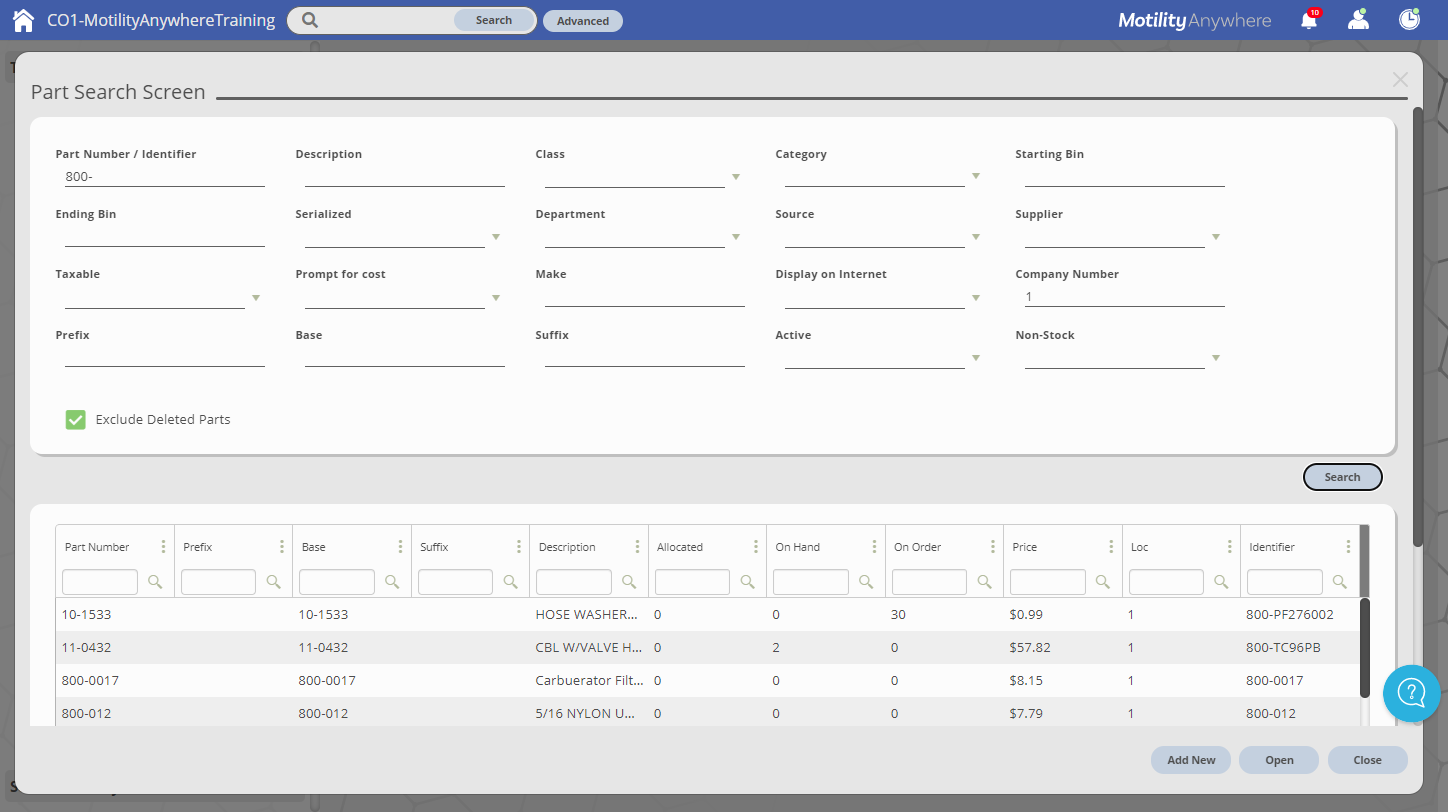Expand the Non-Stock dropdown
The image size is (1448, 812).
click(x=1215, y=358)
